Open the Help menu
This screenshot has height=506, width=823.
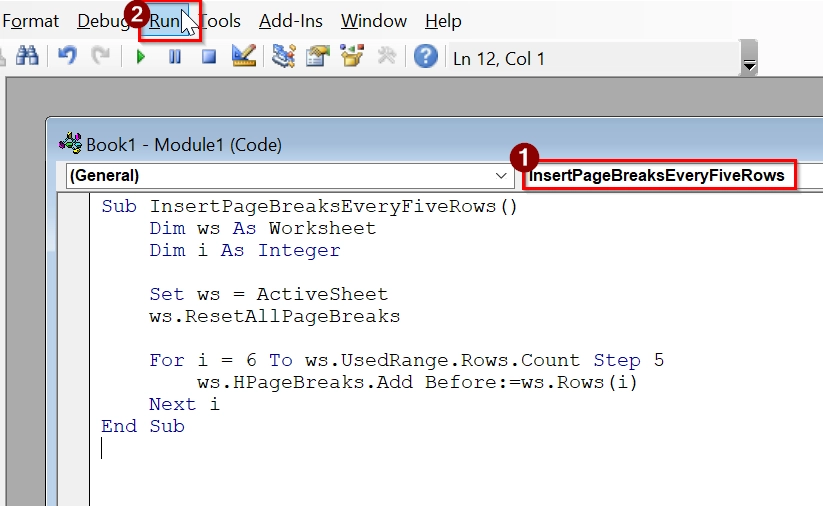pos(444,21)
